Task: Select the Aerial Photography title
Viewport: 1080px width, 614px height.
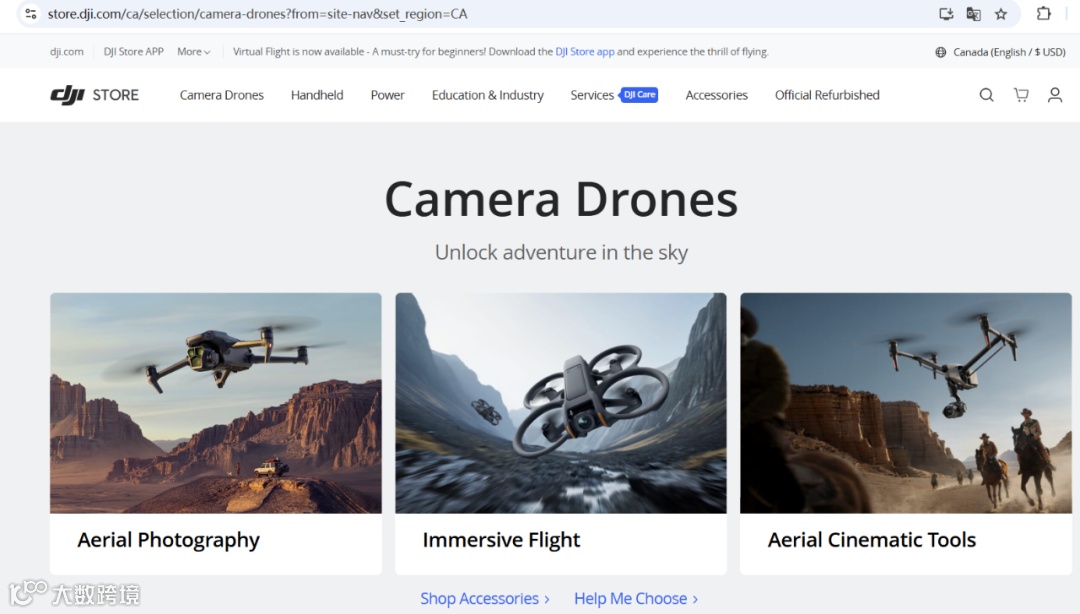Action: (168, 540)
